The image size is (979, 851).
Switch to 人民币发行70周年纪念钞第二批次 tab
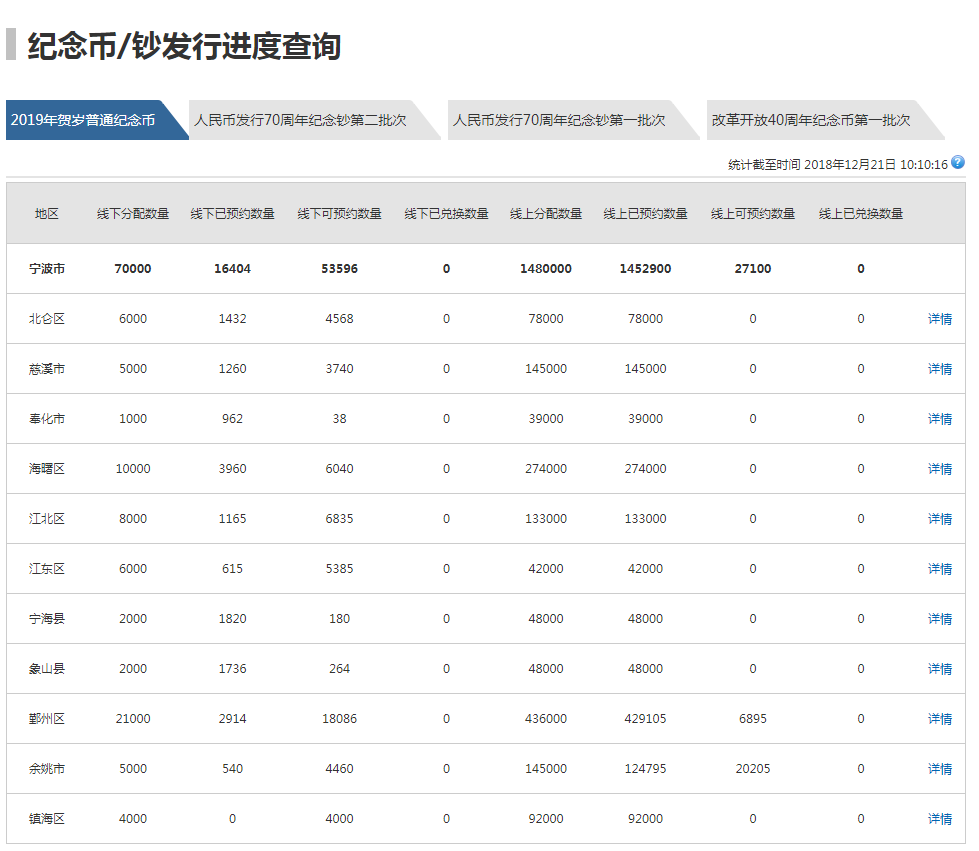(x=300, y=120)
